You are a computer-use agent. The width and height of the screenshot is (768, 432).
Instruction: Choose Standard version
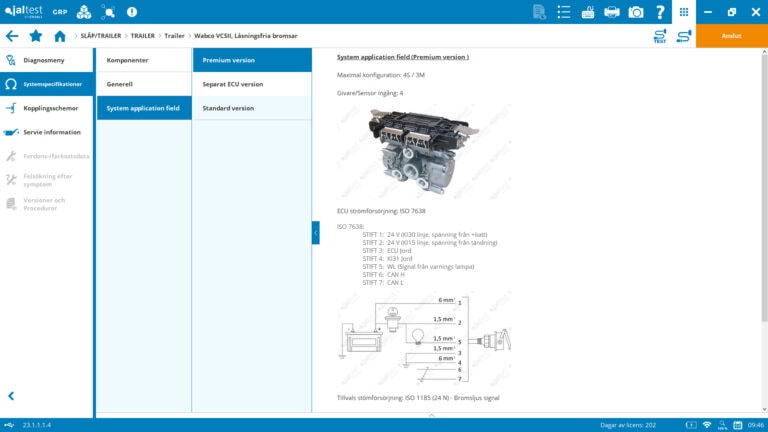tap(252, 108)
